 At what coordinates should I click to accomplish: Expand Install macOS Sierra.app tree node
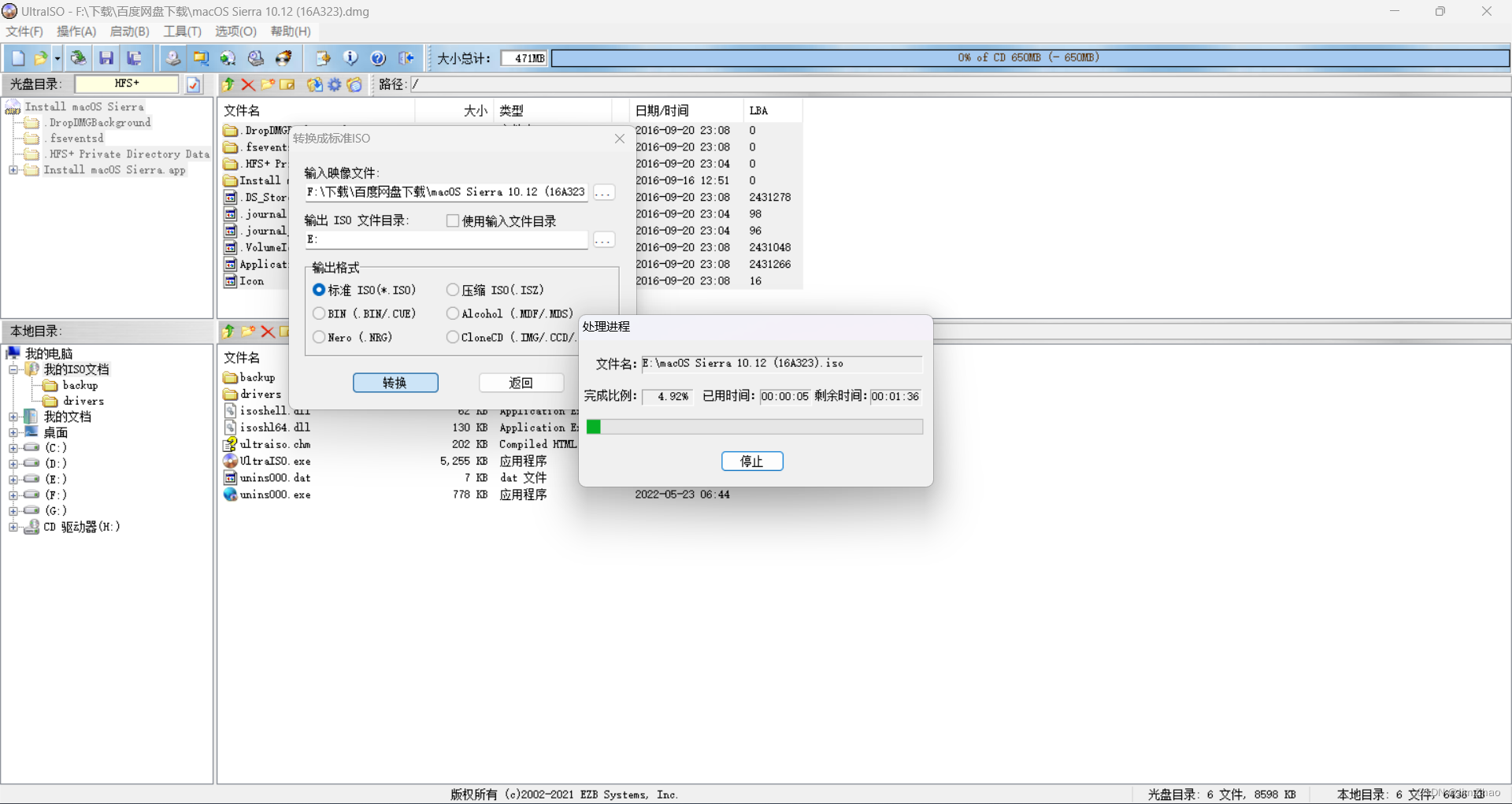pyautogui.click(x=13, y=170)
